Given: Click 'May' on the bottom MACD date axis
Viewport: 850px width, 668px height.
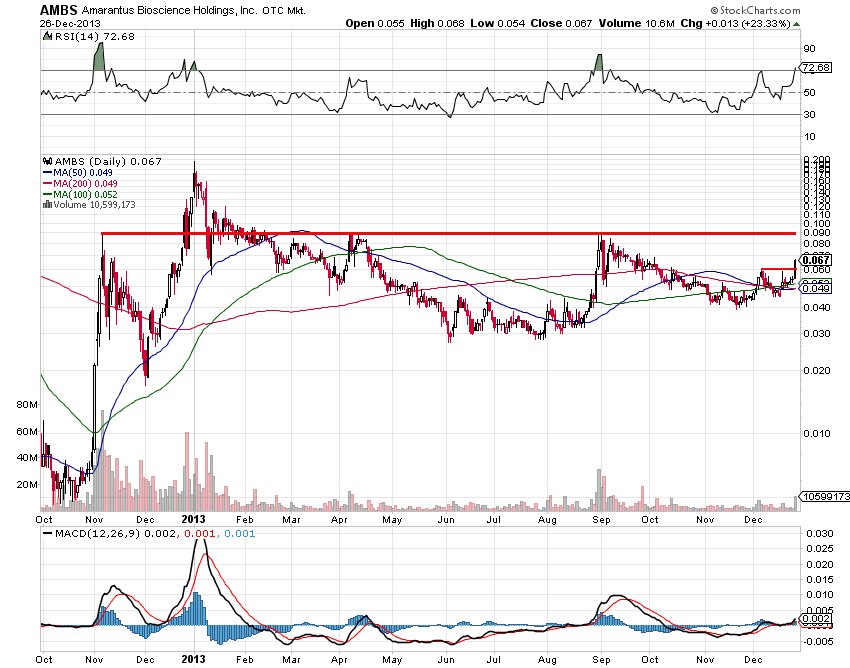Looking at the screenshot, I should 392,660.
